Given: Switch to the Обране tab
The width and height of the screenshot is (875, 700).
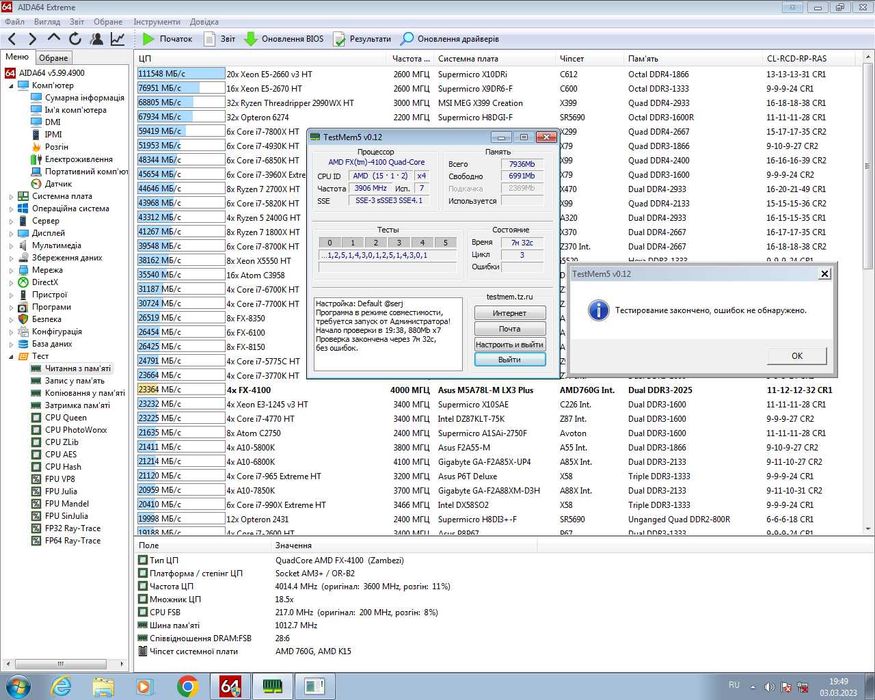Looking at the screenshot, I should [x=53, y=58].
